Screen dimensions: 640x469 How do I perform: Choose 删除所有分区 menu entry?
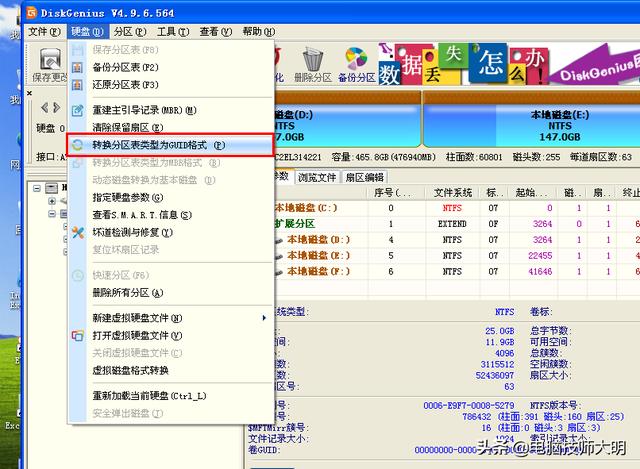click(171, 293)
